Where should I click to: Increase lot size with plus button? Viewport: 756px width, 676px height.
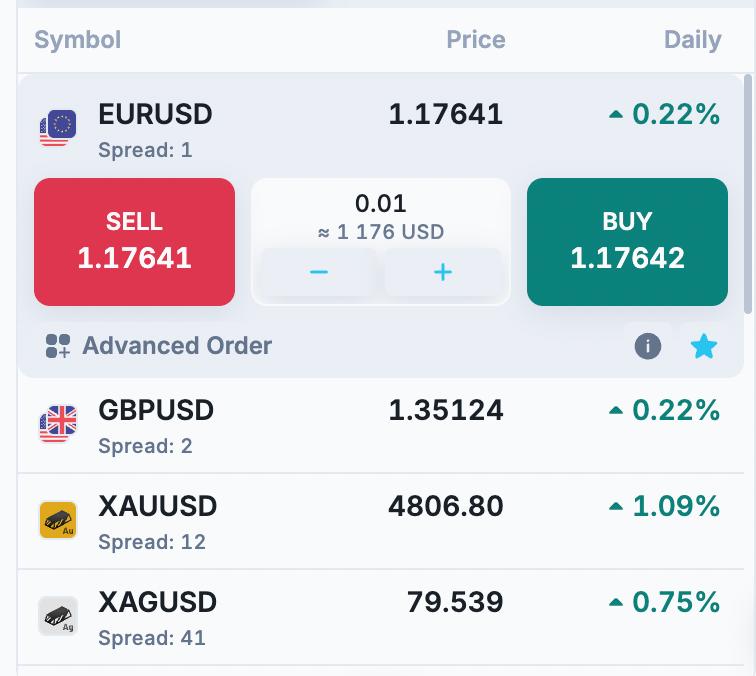443,272
